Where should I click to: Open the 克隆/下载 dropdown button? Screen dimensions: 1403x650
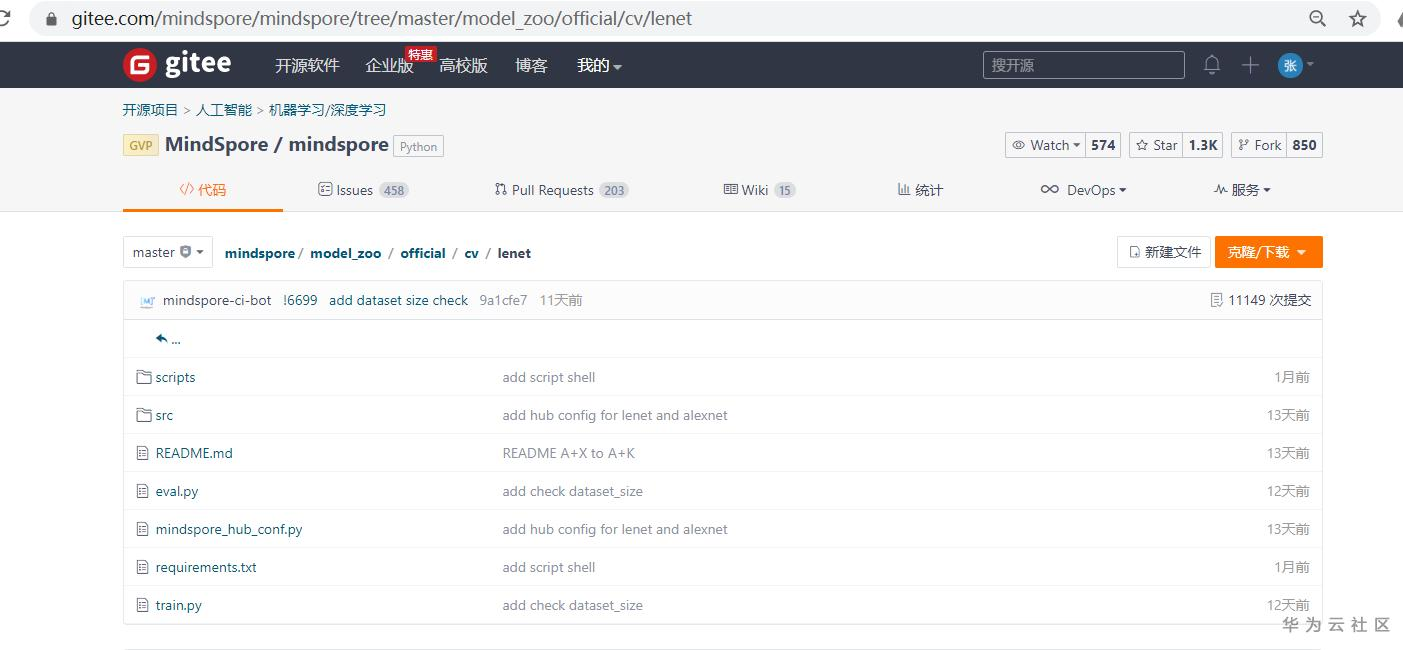1268,252
